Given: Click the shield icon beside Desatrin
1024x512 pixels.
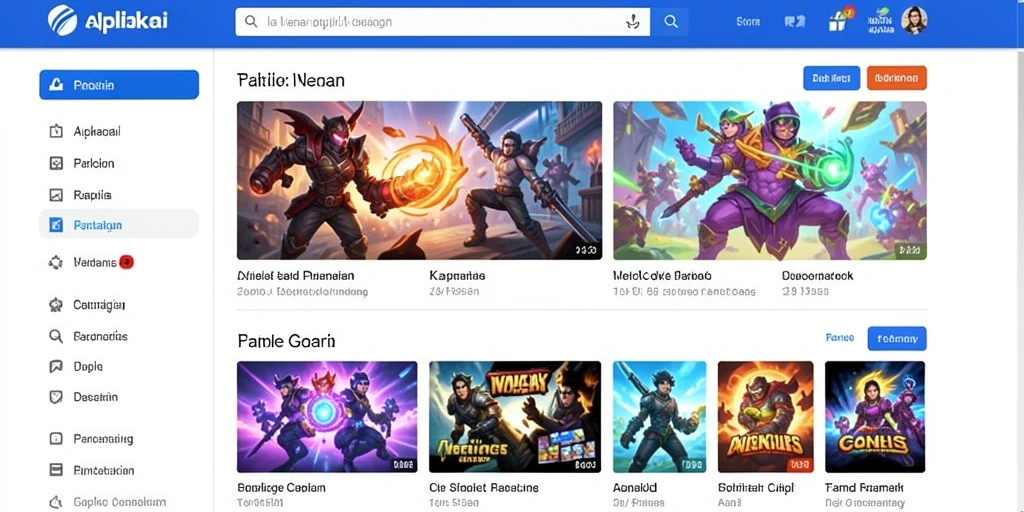Looking at the screenshot, I should click(x=56, y=396).
